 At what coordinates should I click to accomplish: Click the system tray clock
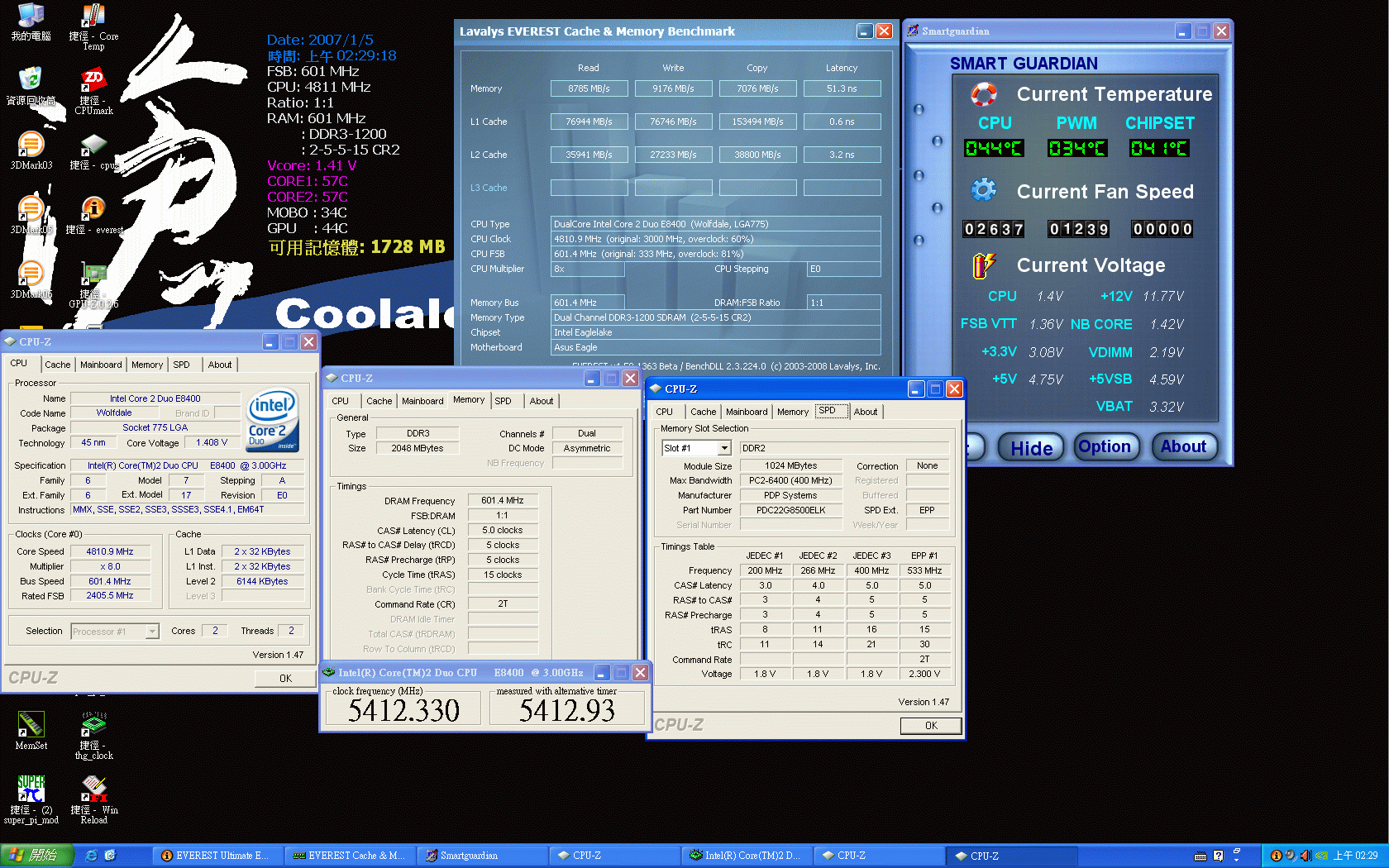[1356, 856]
